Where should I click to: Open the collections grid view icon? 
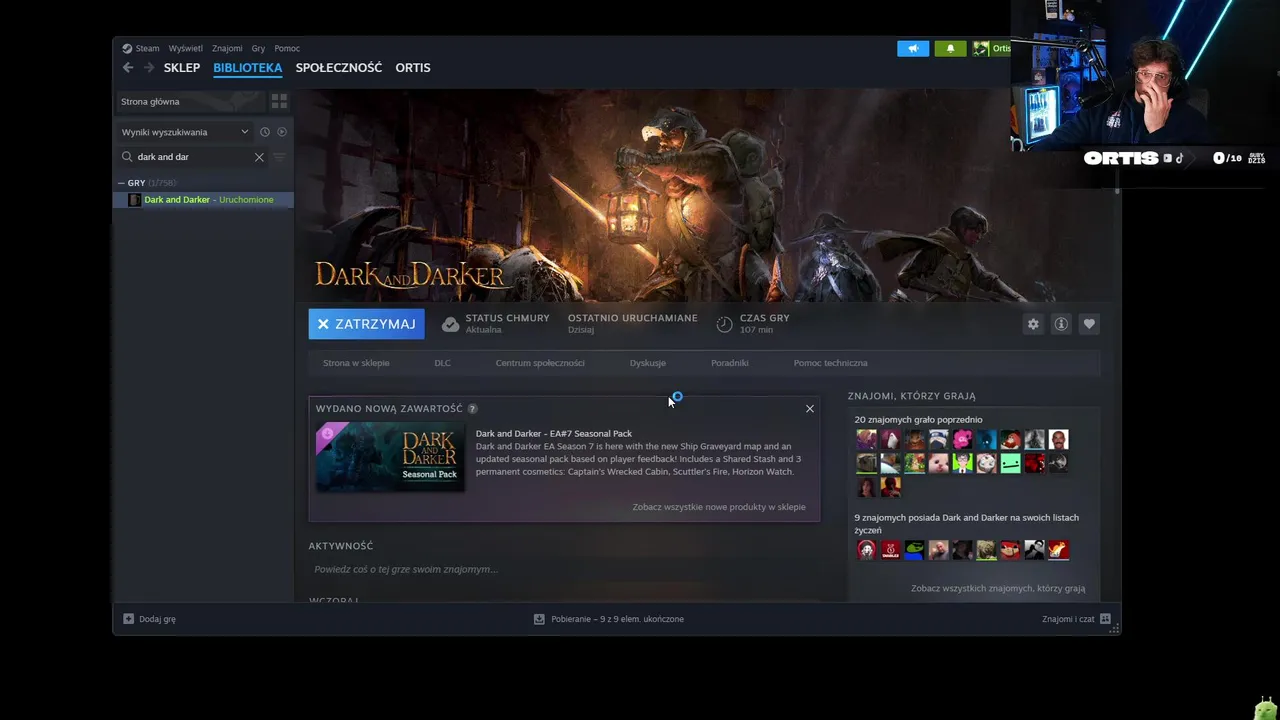pos(279,101)
